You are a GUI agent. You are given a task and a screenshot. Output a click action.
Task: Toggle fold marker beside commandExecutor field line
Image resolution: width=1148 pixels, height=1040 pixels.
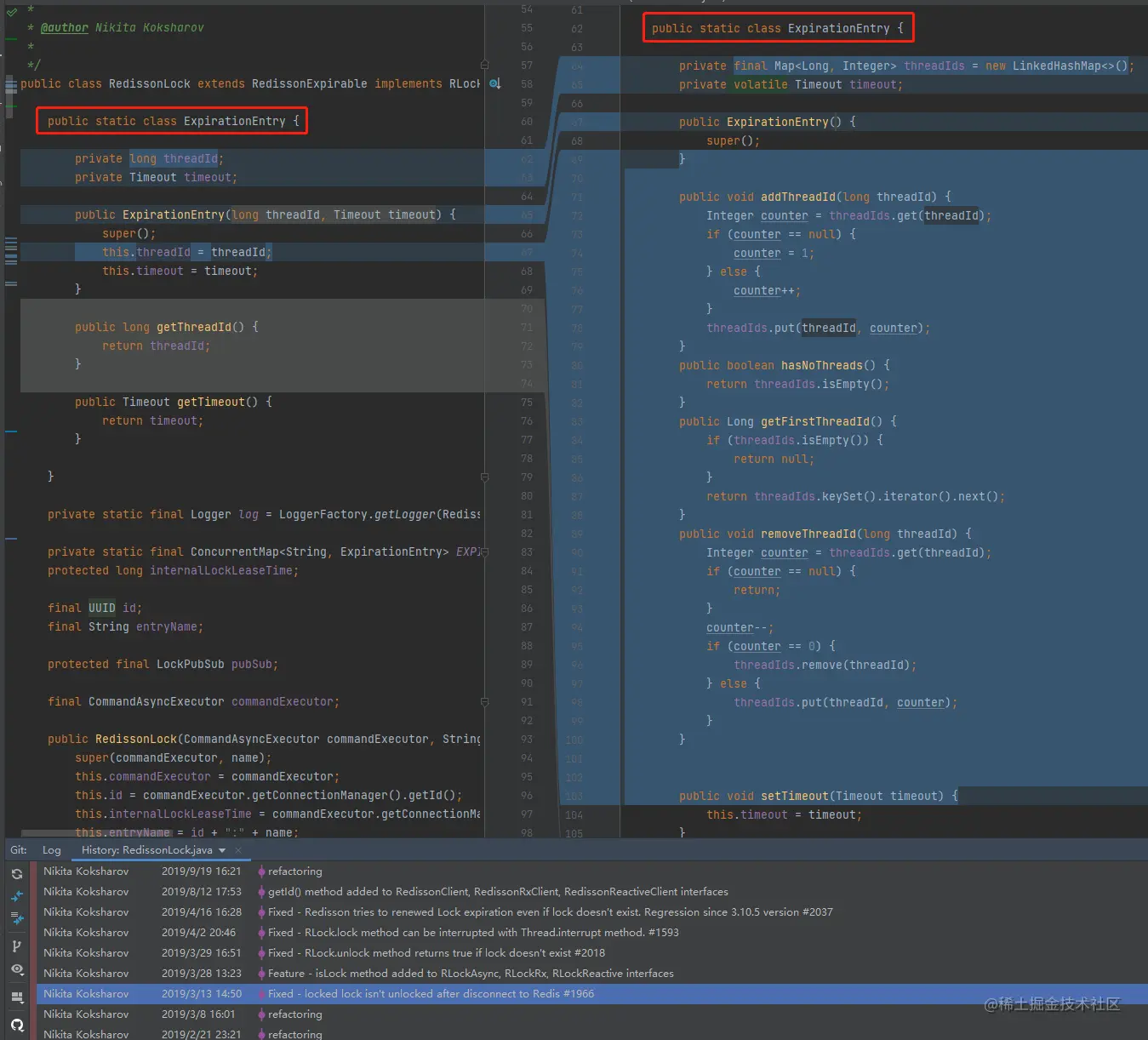point(484,701)
